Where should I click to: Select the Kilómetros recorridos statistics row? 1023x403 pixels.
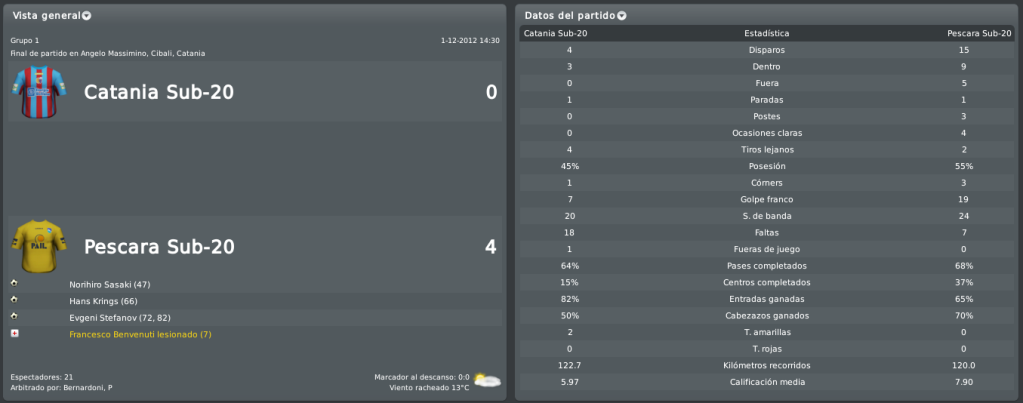pyautogui.click(x=767, y=366)
